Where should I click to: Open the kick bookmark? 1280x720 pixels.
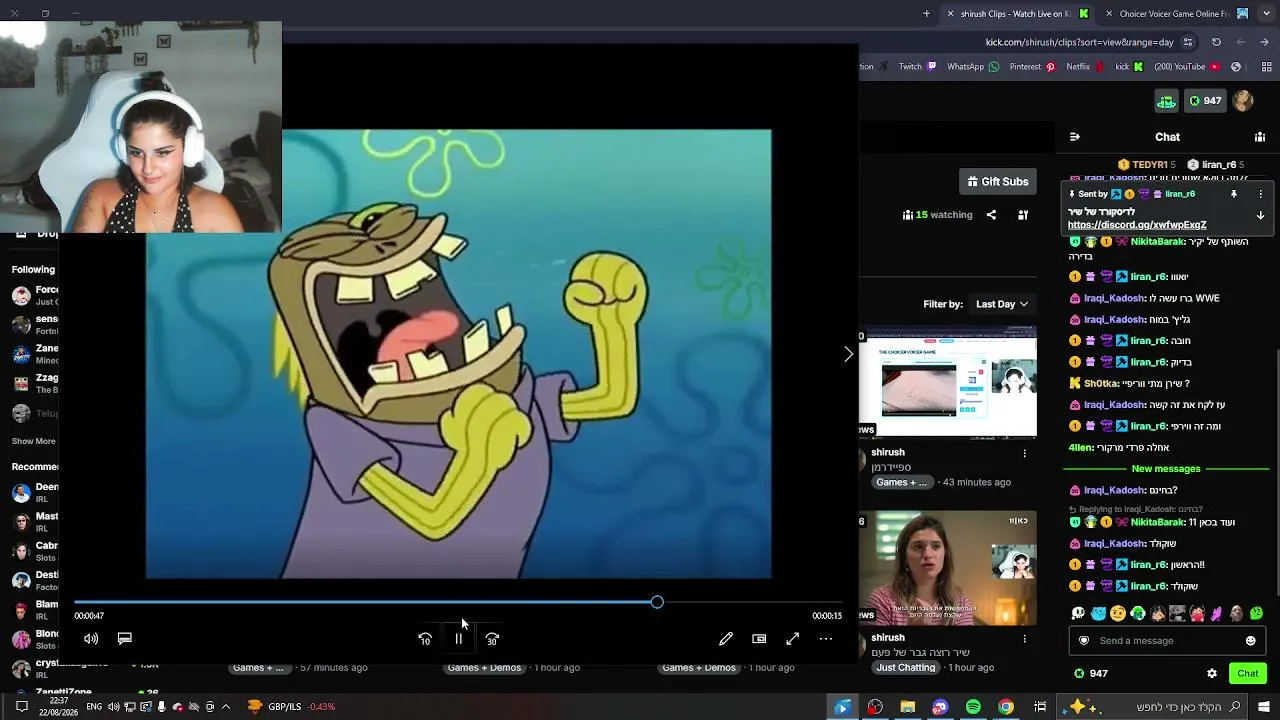[x=1129, y=67]
